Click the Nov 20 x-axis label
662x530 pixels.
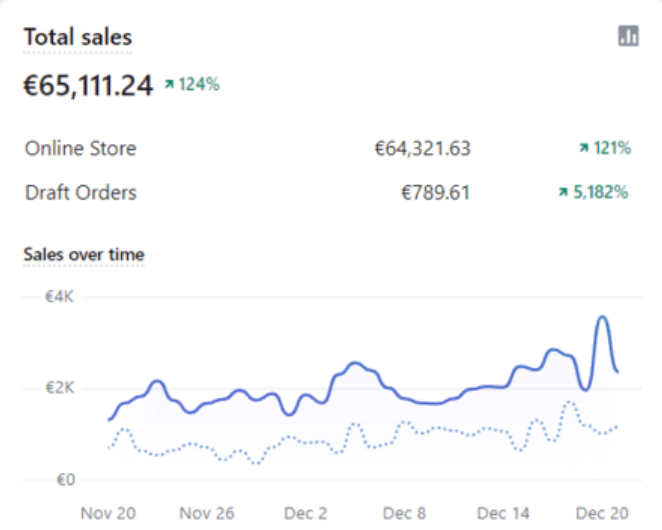point(108,512)
